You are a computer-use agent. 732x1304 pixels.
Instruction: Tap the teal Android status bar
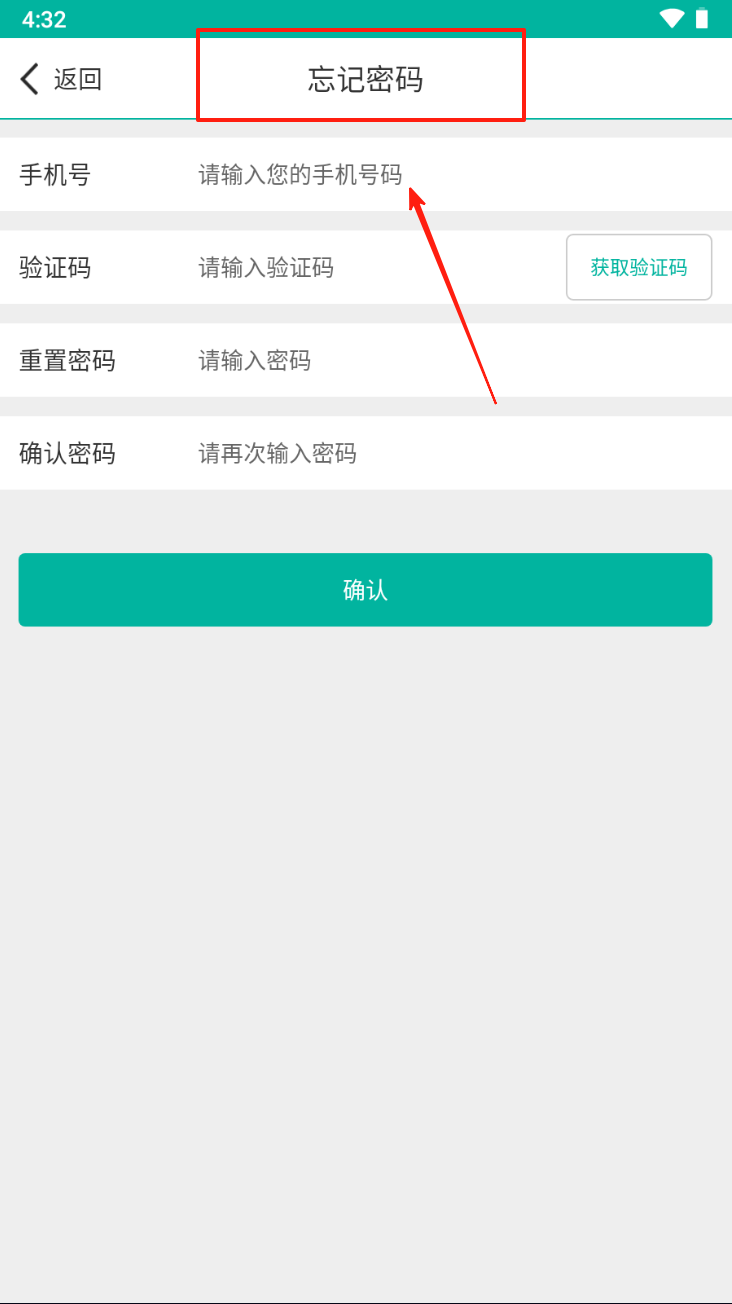coord(366,19)
